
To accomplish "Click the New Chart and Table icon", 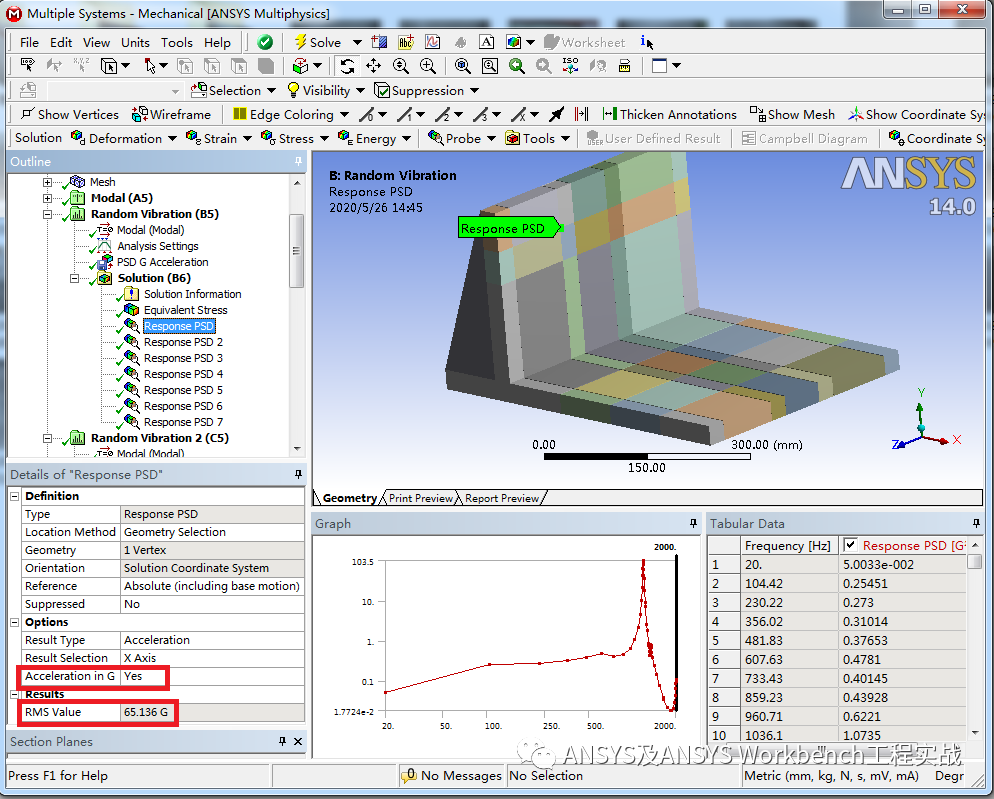I will pos(432,42).
